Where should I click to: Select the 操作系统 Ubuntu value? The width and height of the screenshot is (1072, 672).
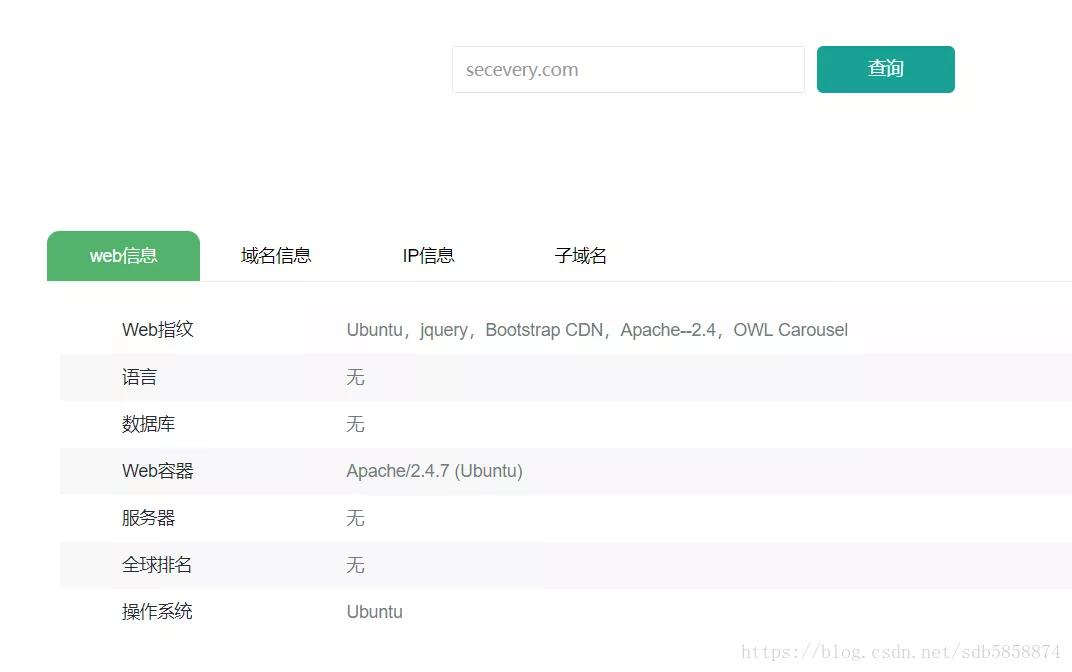[x=375, y=611]
